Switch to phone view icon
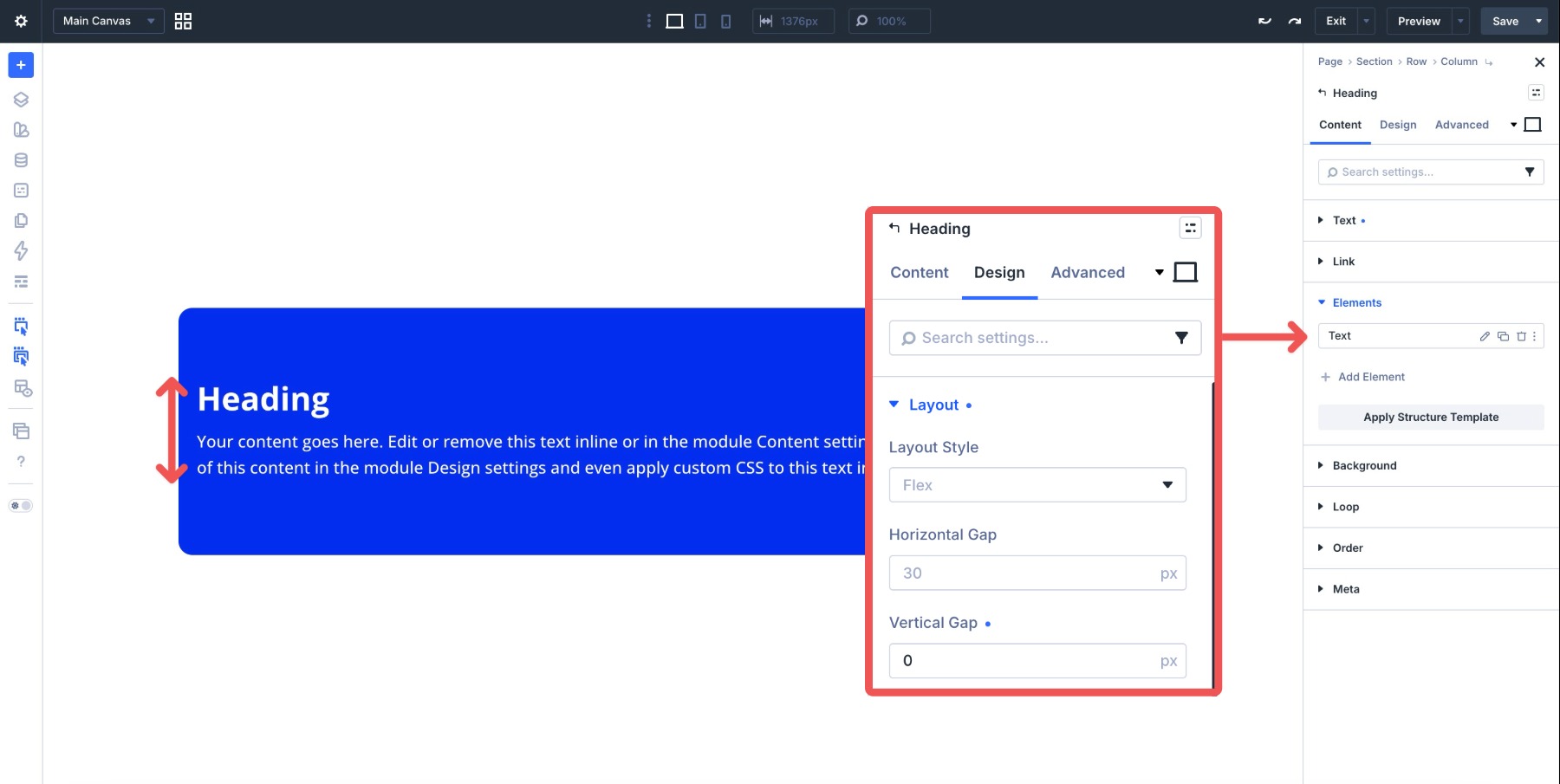The image size is (1560, 784). tap(726, 21)
